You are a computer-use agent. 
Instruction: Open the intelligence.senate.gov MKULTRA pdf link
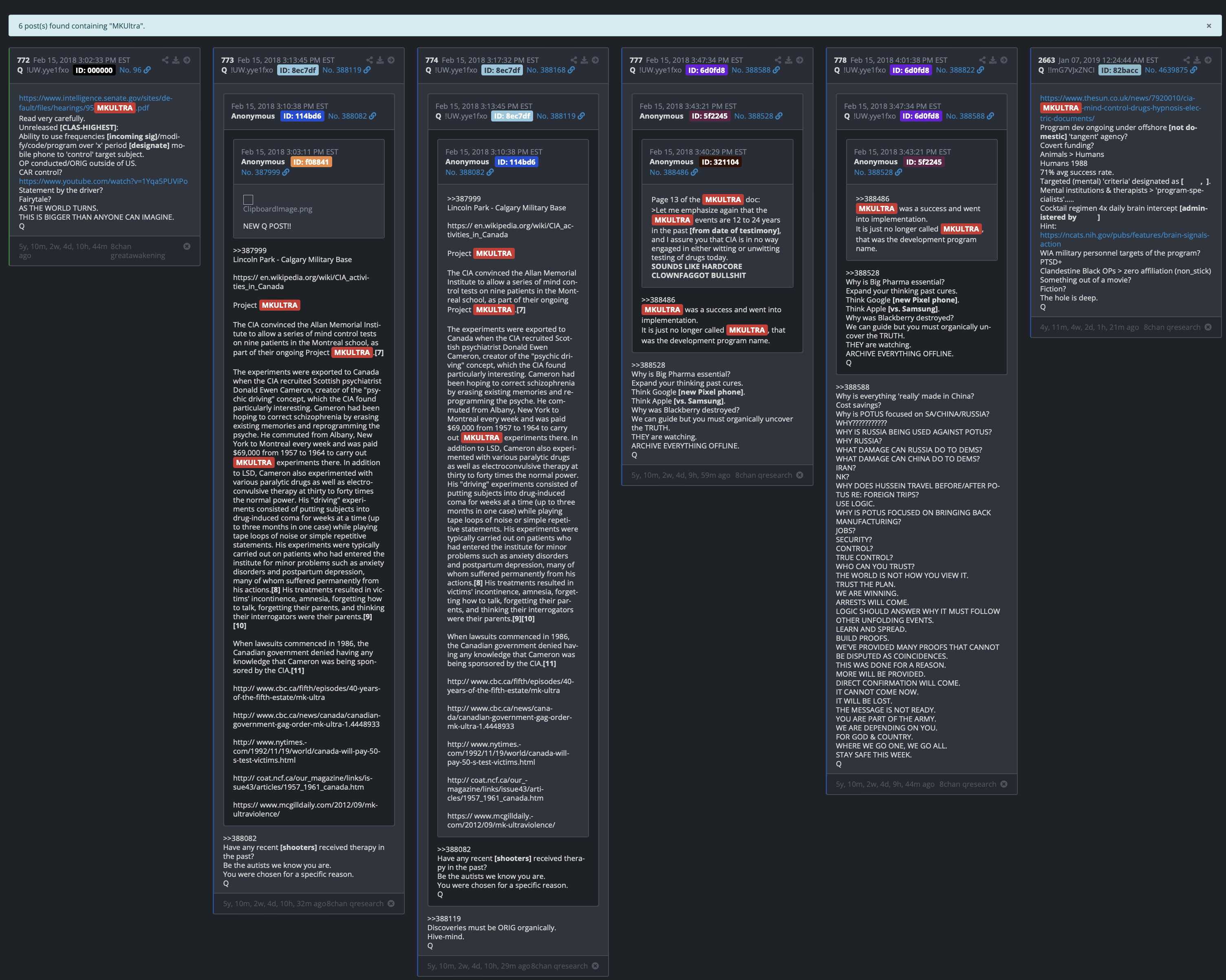coord(95,103)
